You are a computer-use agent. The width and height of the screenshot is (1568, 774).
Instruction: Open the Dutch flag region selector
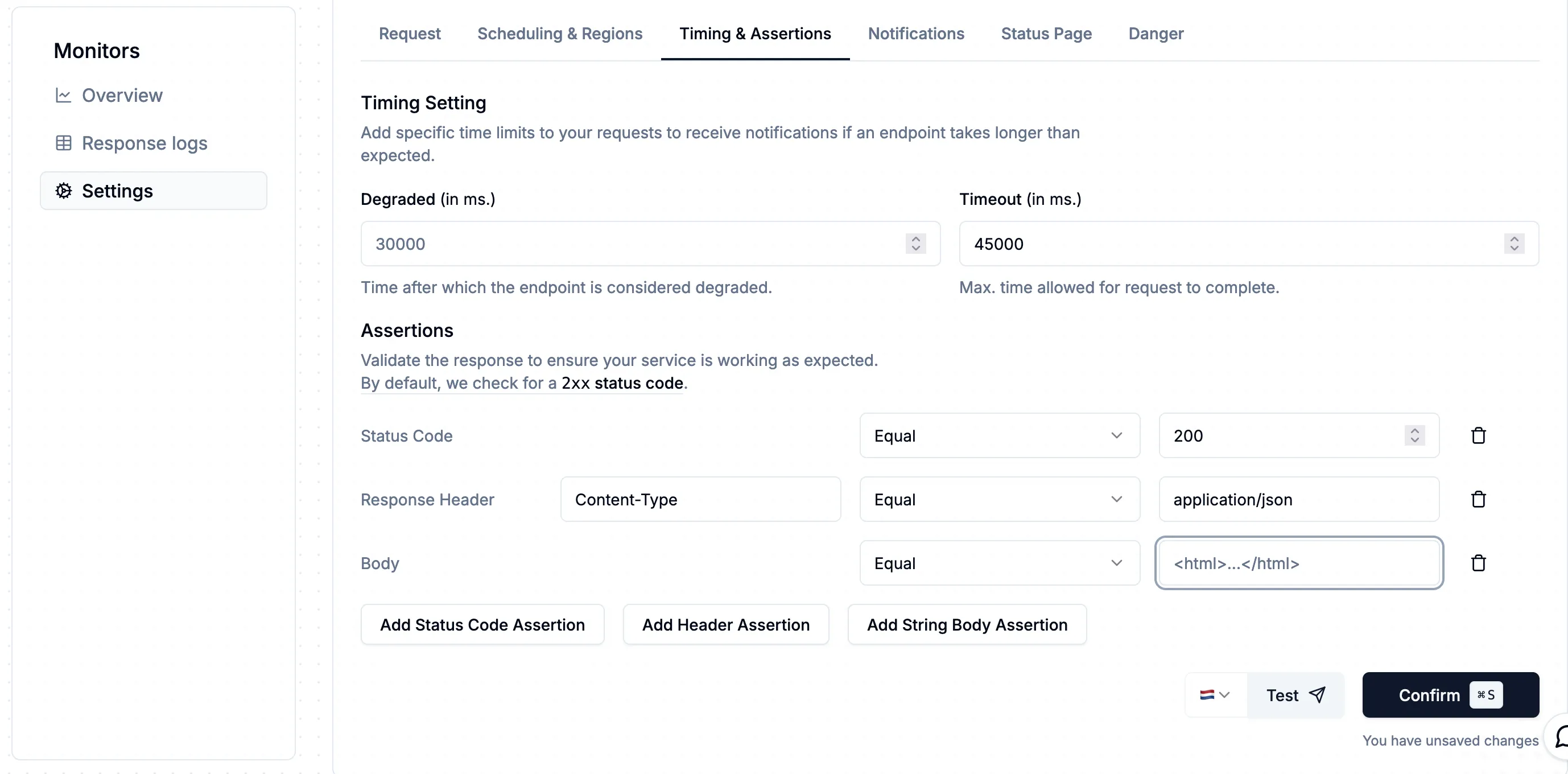coord(1214,694)
